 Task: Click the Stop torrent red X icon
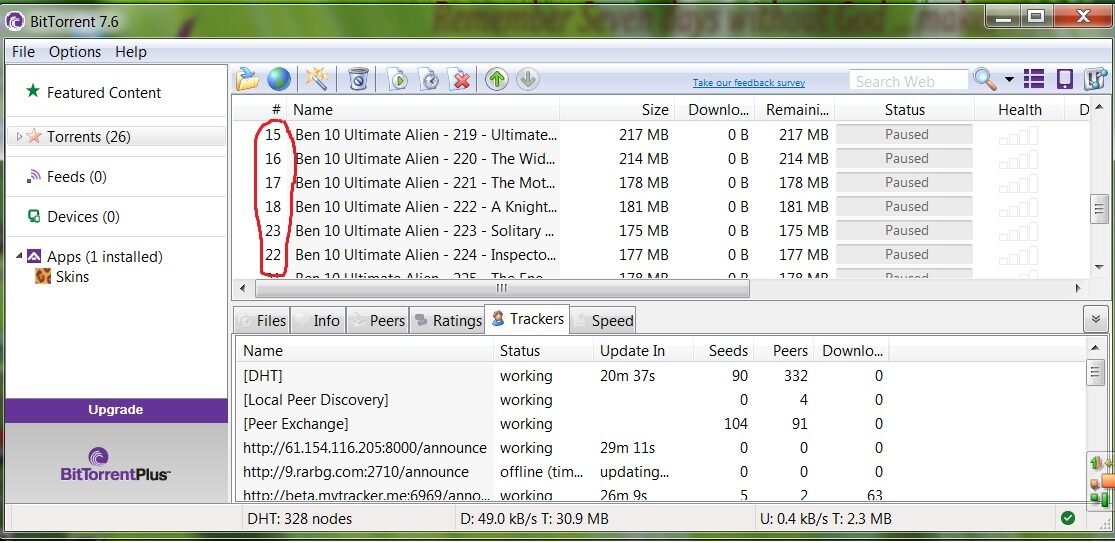pos(461,80)
